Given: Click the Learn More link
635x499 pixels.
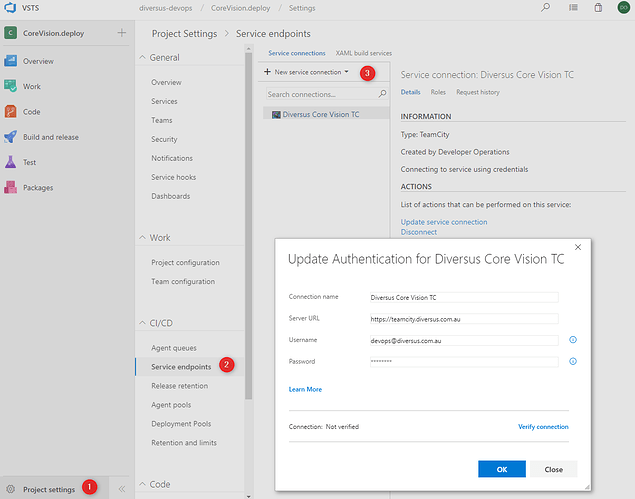Looking at the screenshot, I should coord(305,389).
